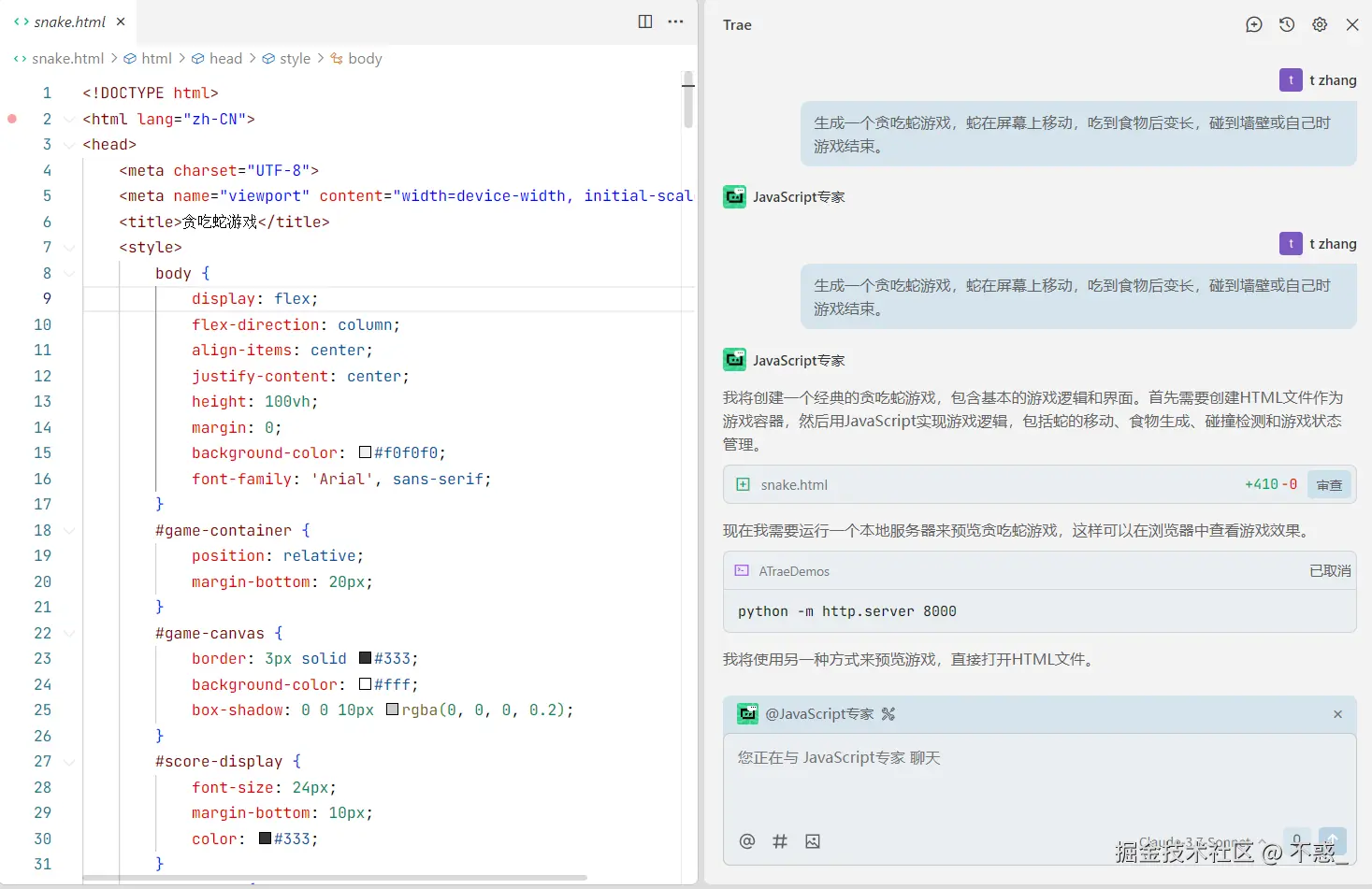Open color picker for line 30 #333 swatch
This screenshot has height=889, width=1372.
point(266,839)
